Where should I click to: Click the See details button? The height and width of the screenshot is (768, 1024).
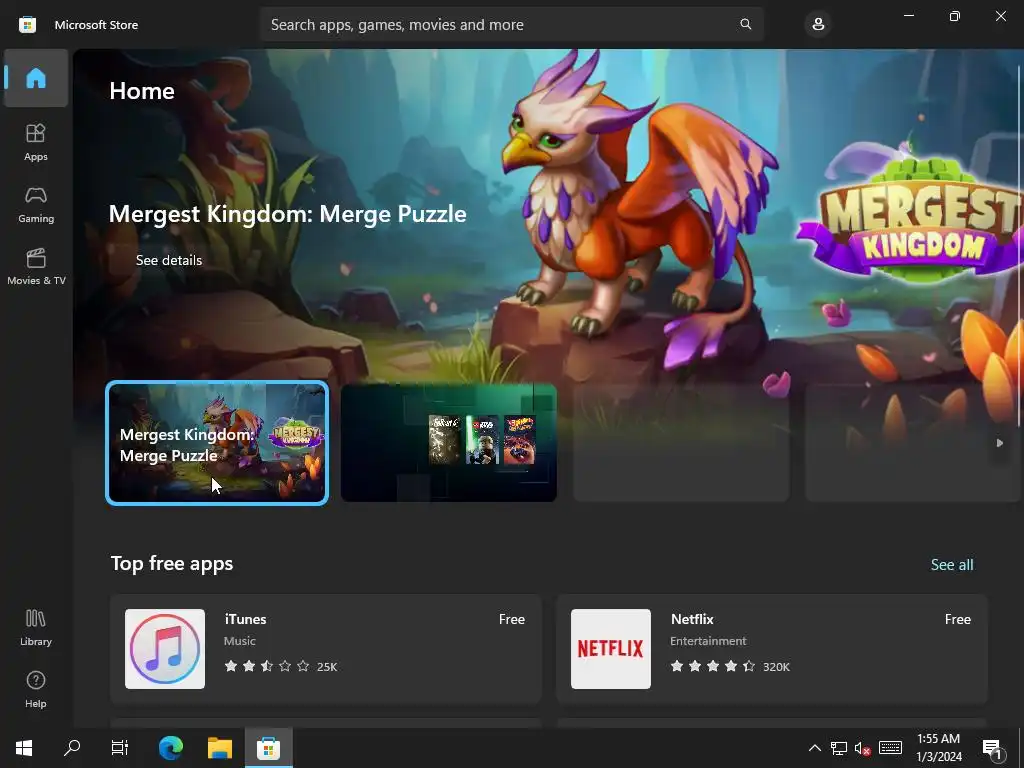pyautogui.click(x=168, y=260)
